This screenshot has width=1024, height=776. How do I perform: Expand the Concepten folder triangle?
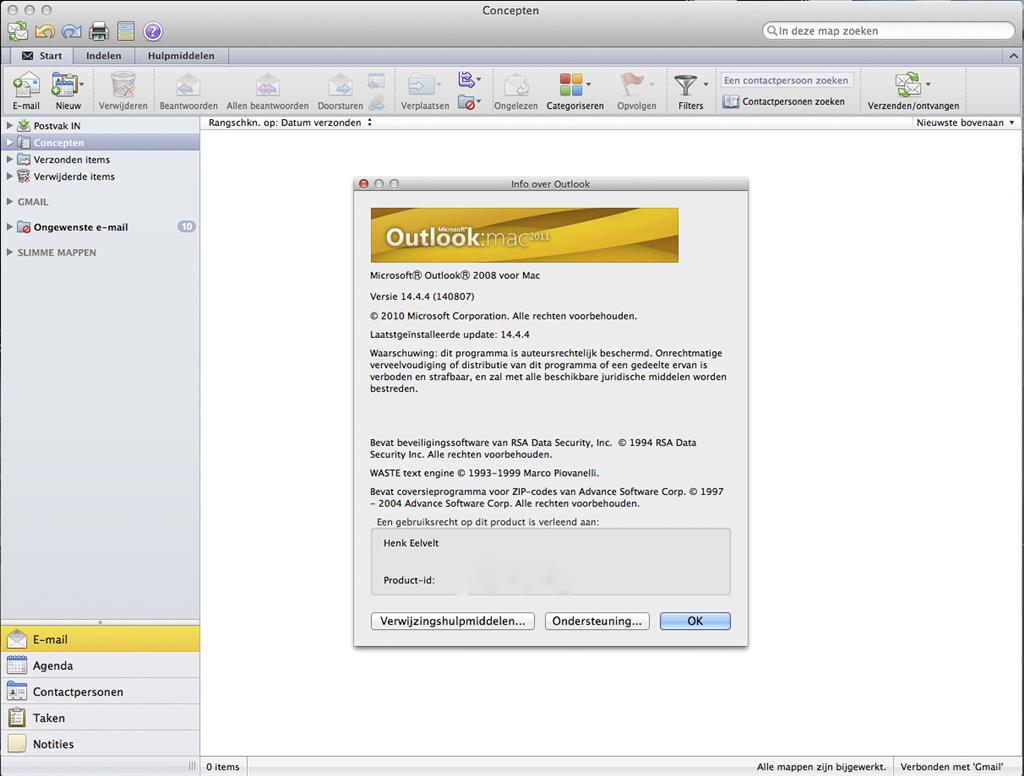9,142
